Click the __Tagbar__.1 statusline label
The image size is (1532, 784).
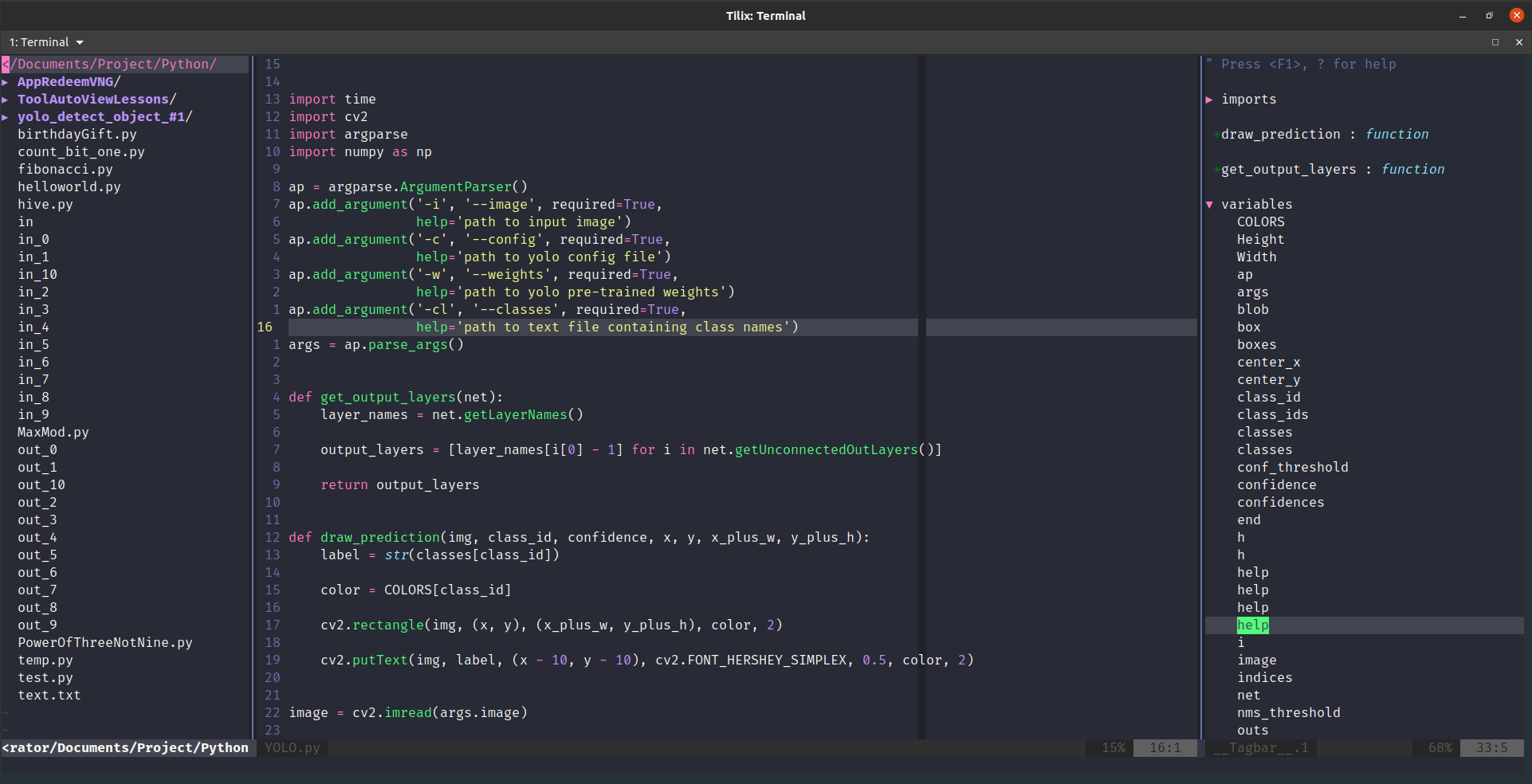click(1259, 747)
